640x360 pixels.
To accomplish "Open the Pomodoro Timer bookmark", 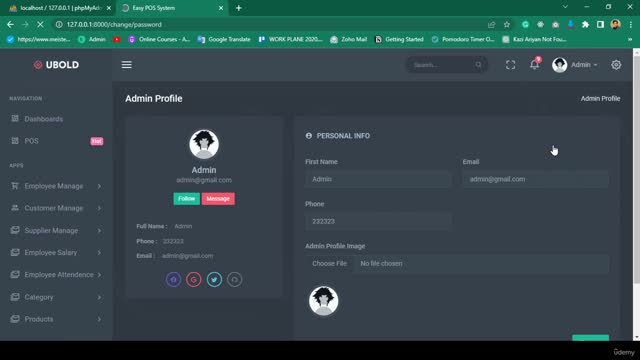I will 463,39.
